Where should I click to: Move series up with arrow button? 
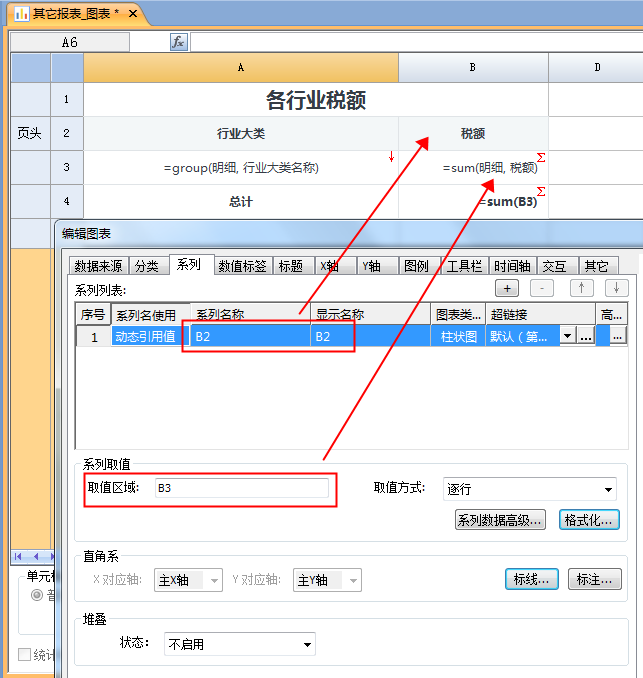(x=581, y=288)
